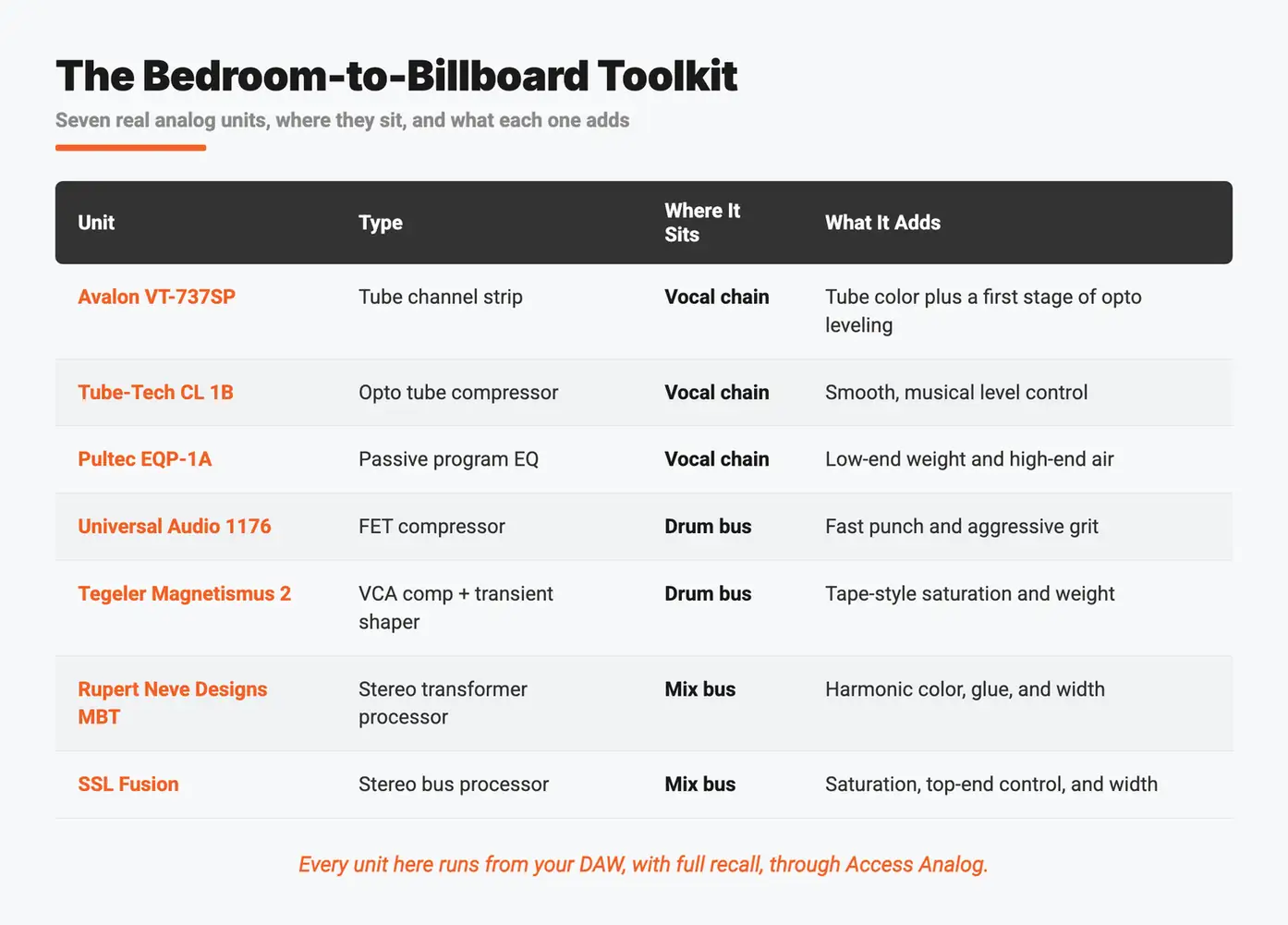Select Drum bus in the Tegeler row
This screenshot has height=925, width=1288.
coord(708,593)
